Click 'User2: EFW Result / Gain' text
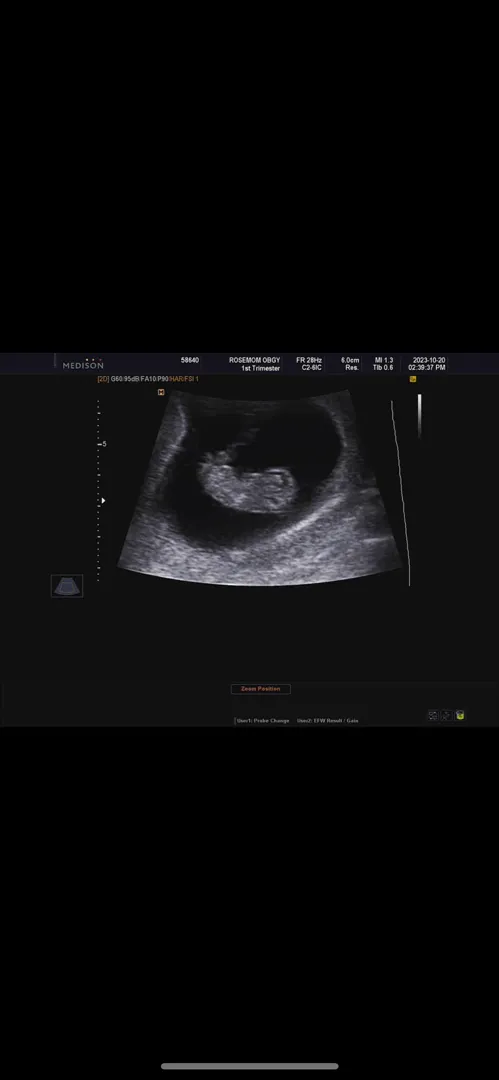The width and height of the screenshot is (499, 1080). pyautogui.click(x=327, y=720)
